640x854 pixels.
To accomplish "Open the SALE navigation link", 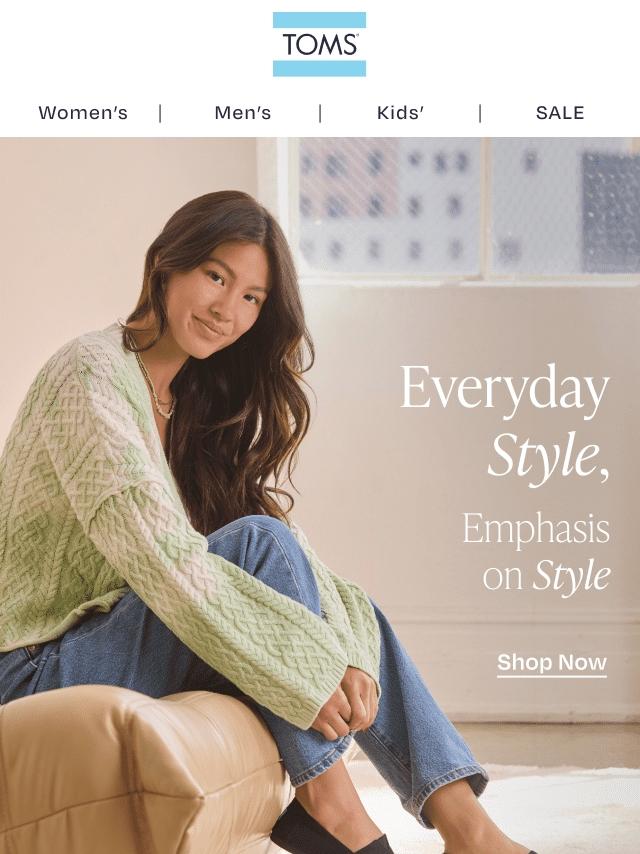I will [x=560, y=113].
